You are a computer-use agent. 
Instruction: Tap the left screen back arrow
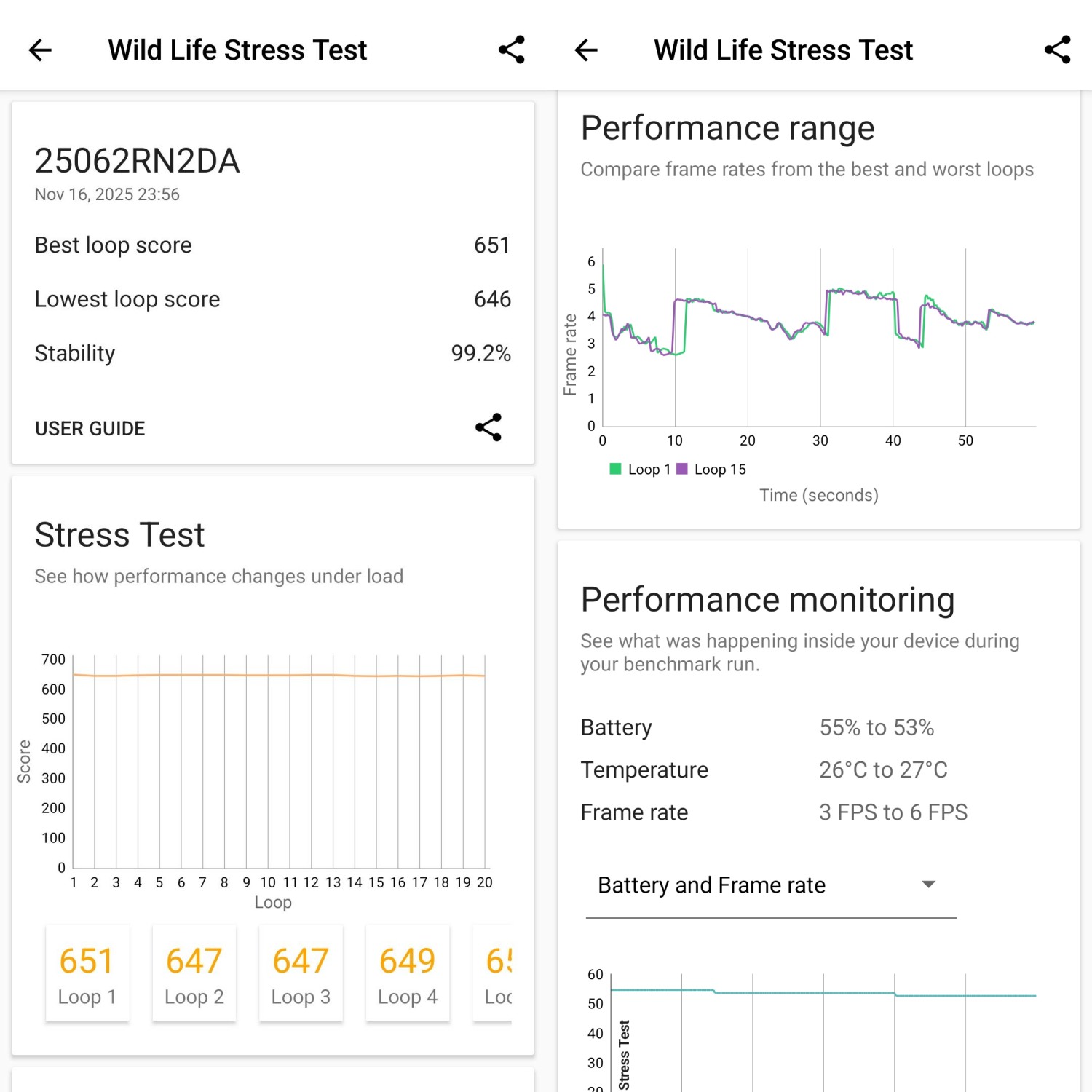40,50
